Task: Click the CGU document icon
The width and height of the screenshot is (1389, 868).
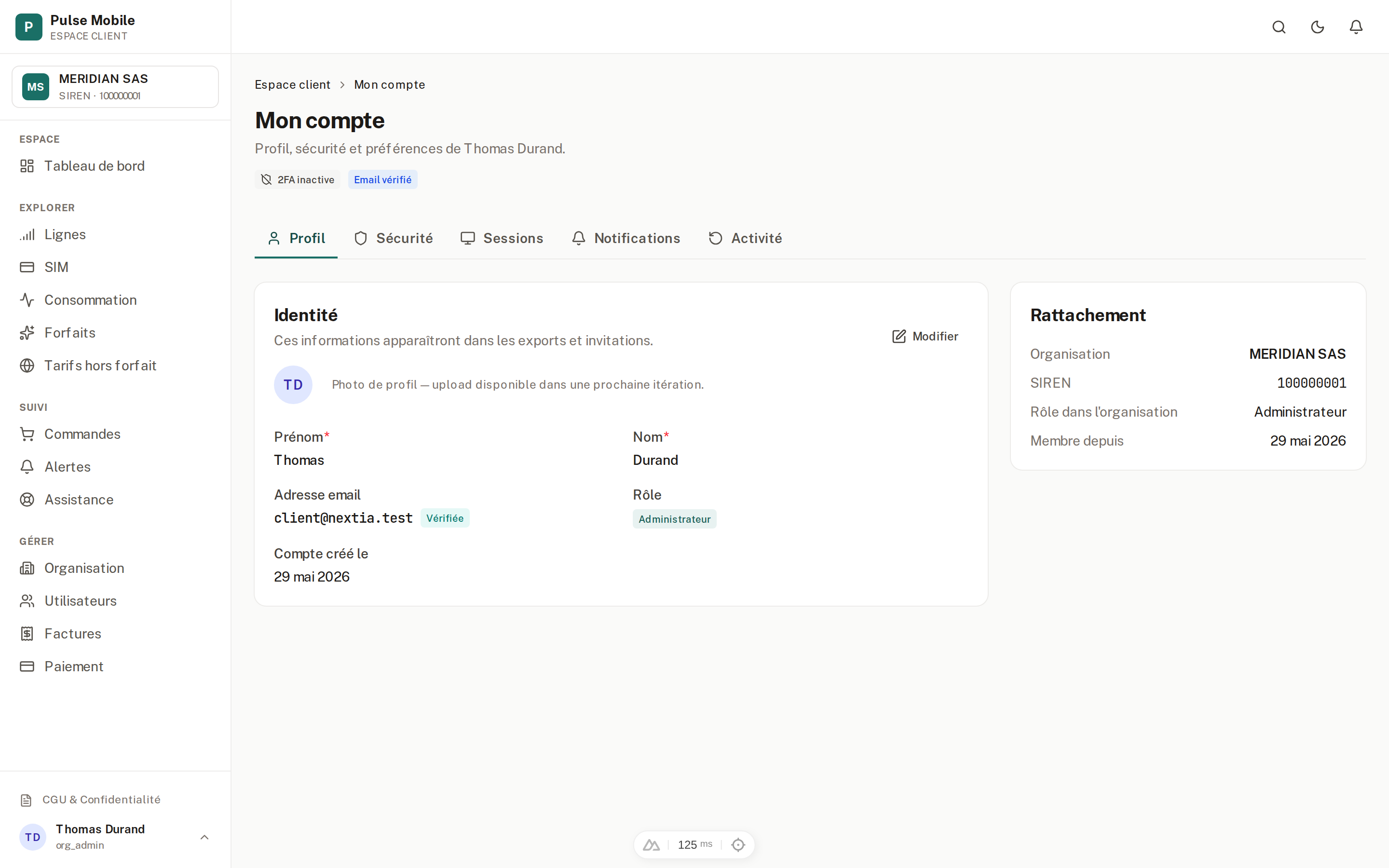Action: pos(26,800)
